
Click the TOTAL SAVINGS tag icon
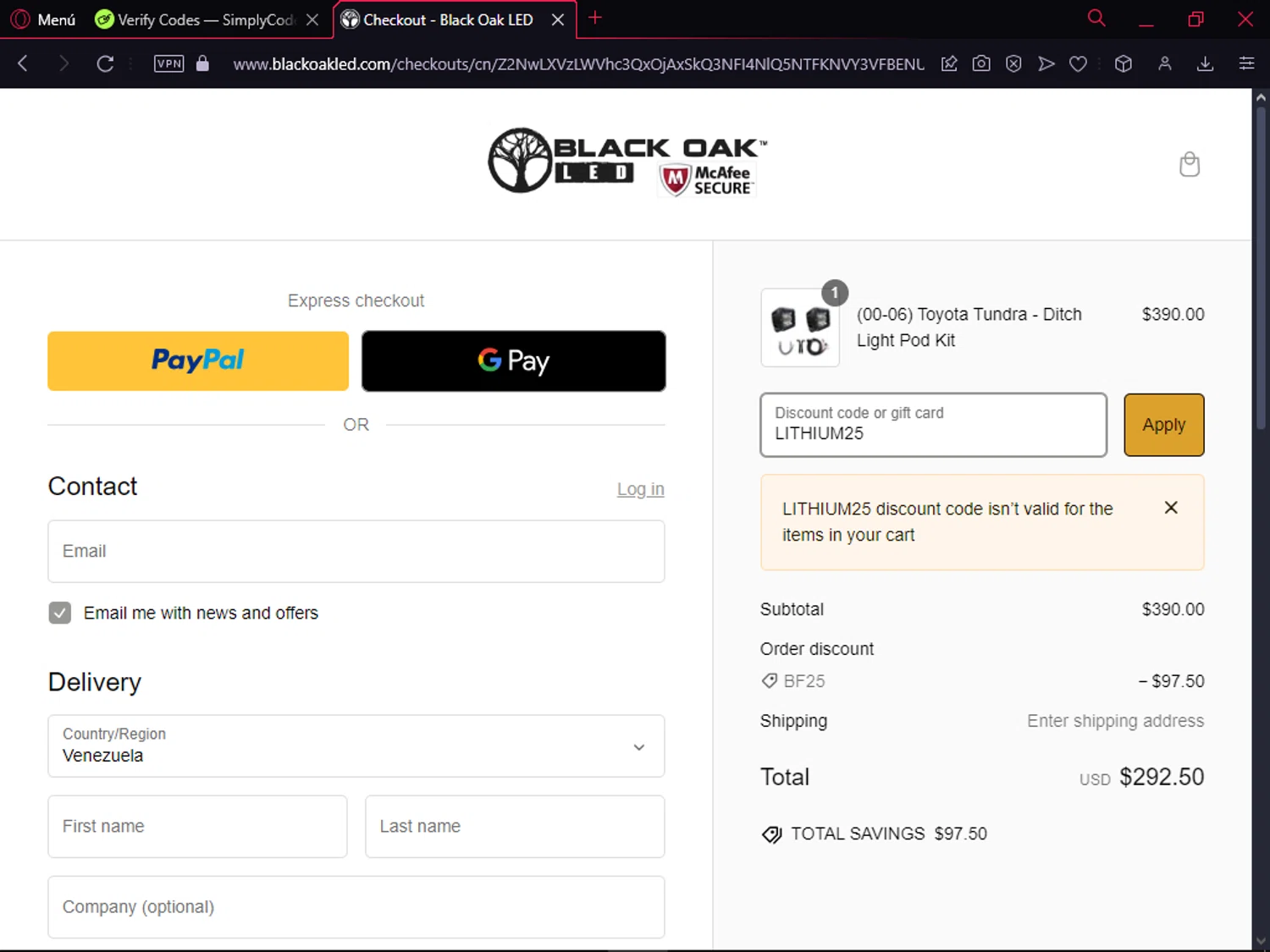(771, 834)
